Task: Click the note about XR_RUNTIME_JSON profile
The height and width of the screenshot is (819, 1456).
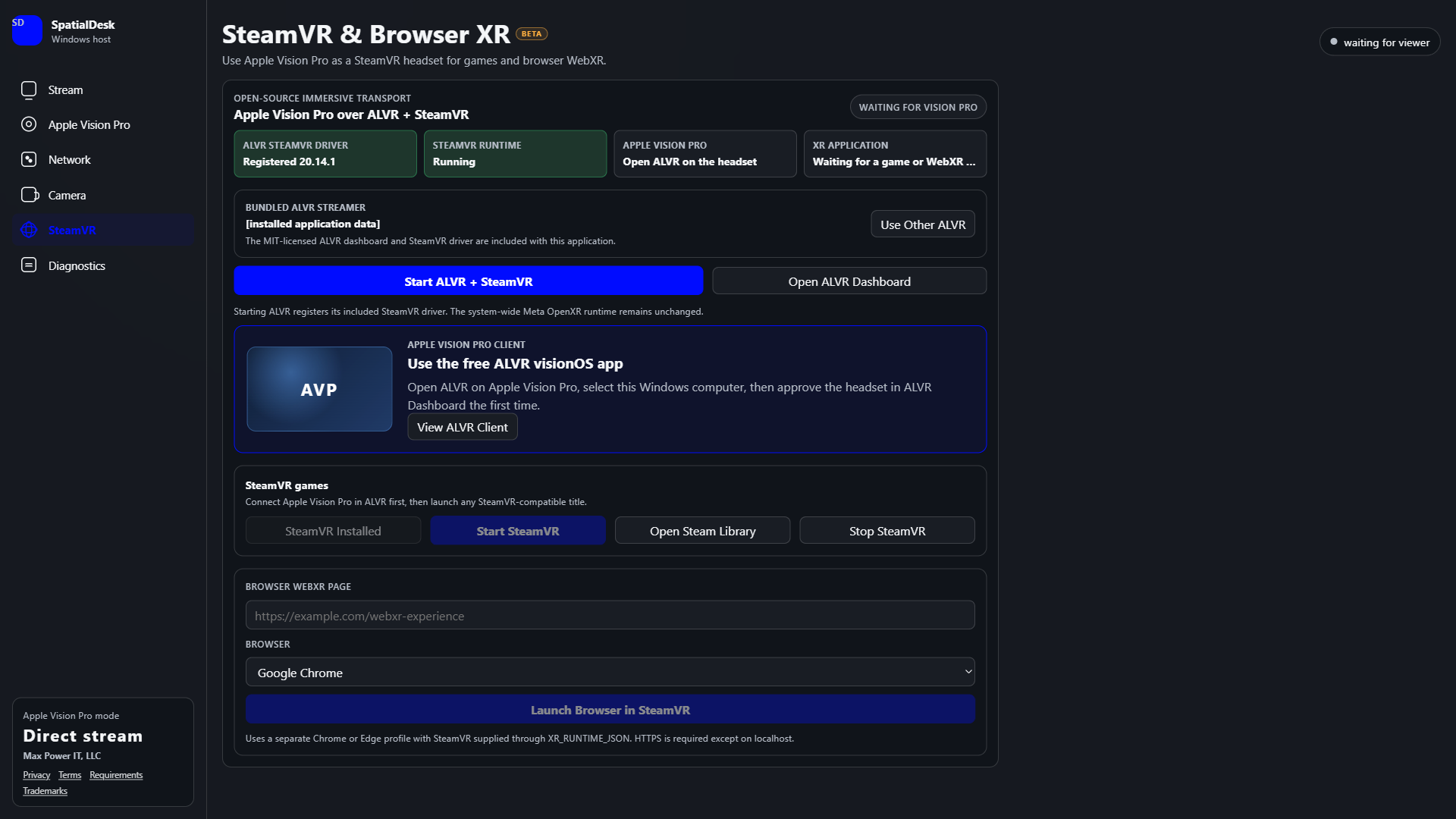Action: (519, 739)
